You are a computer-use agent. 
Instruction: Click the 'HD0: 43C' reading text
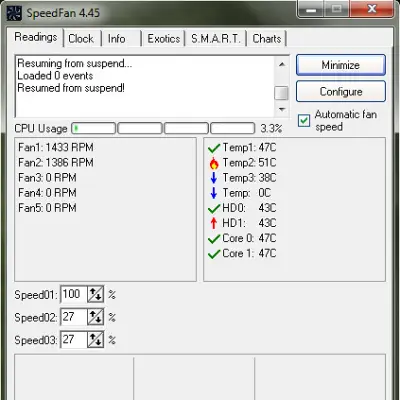tap(249, 208)
